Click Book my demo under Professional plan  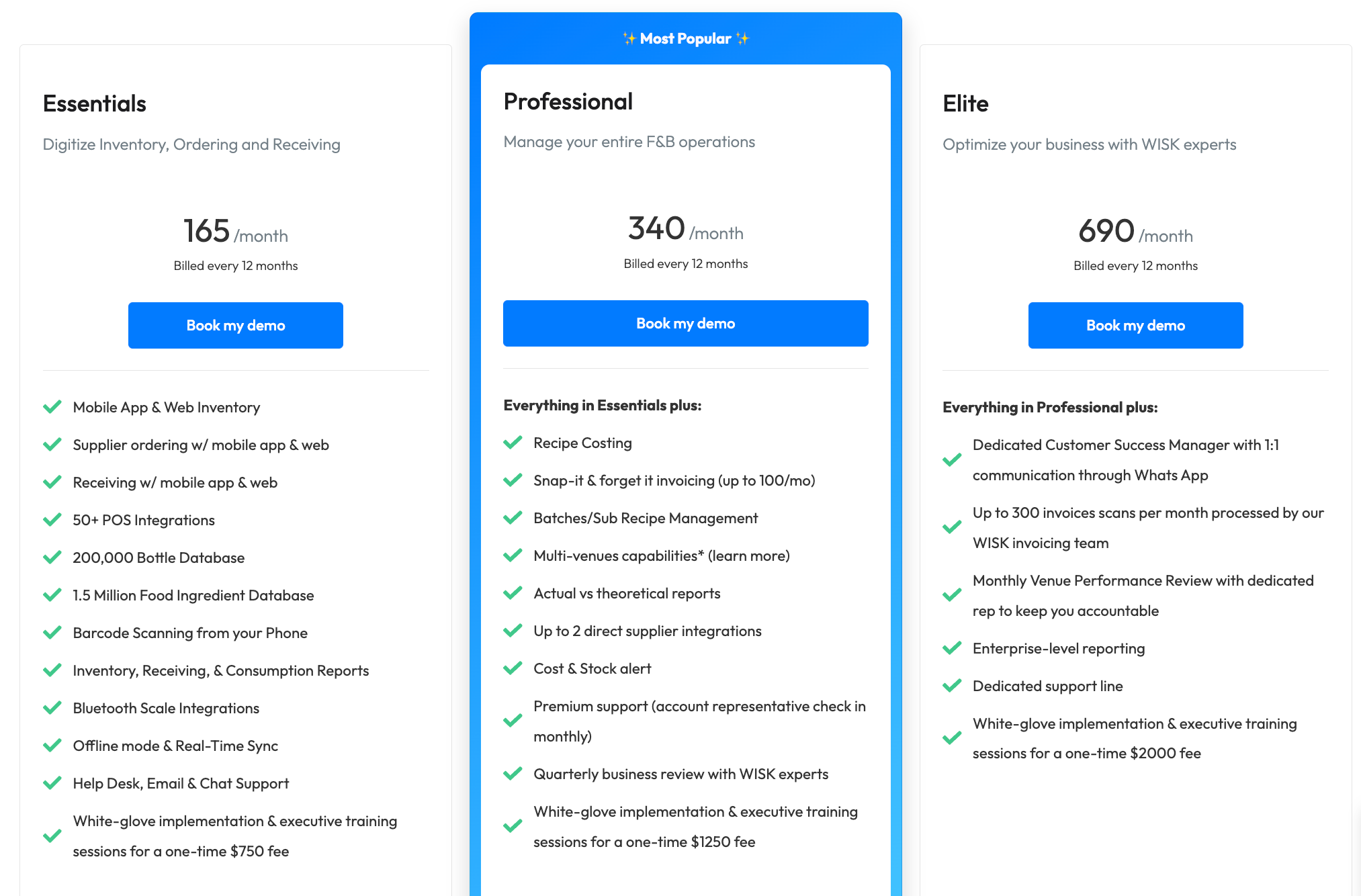685,323
